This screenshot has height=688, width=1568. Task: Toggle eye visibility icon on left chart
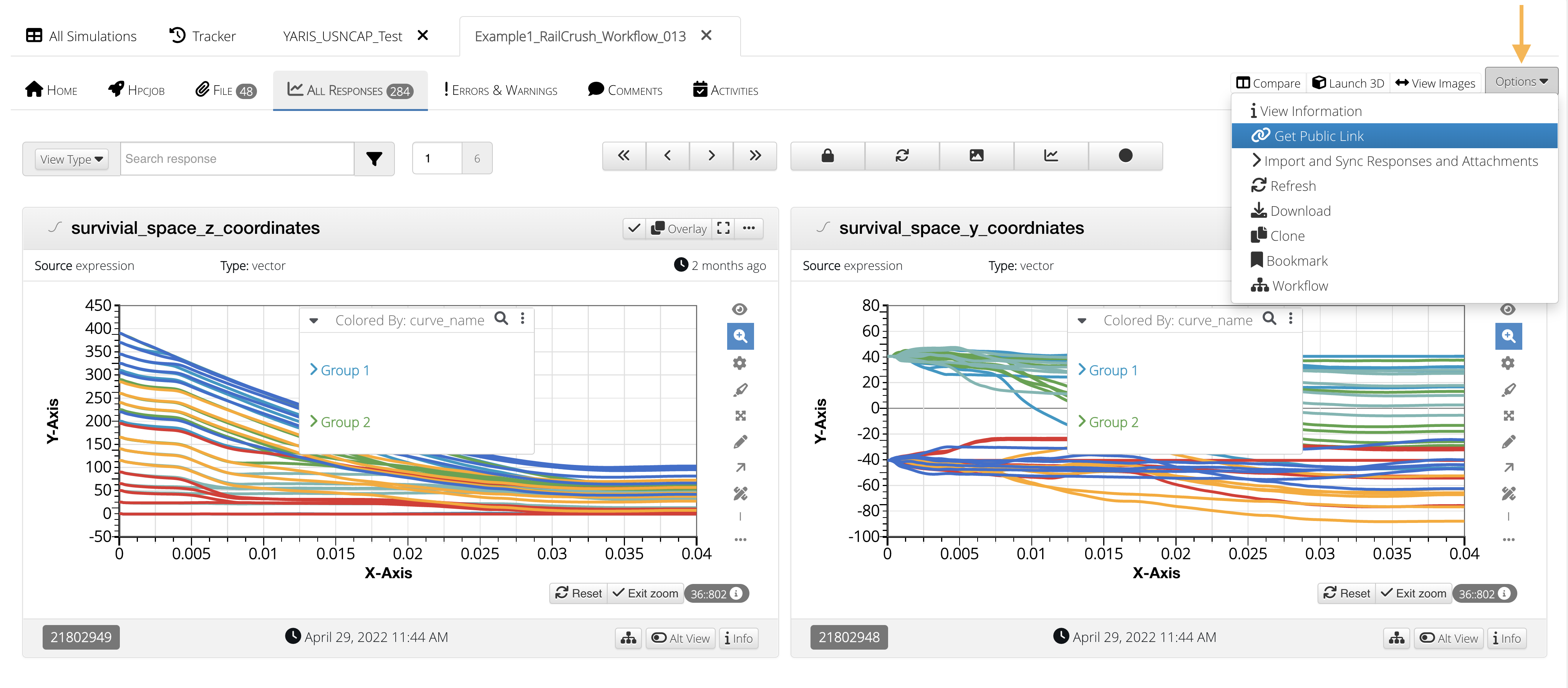(739, 309)
